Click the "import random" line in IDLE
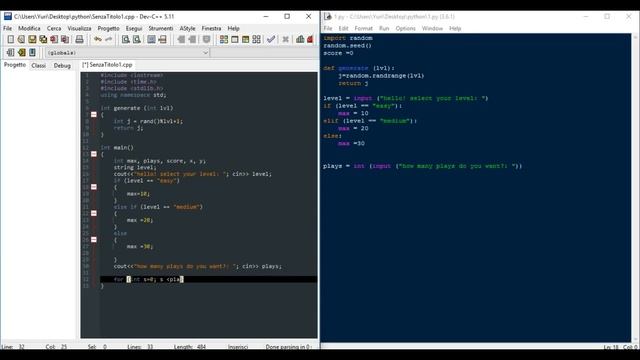 (348, 38)
